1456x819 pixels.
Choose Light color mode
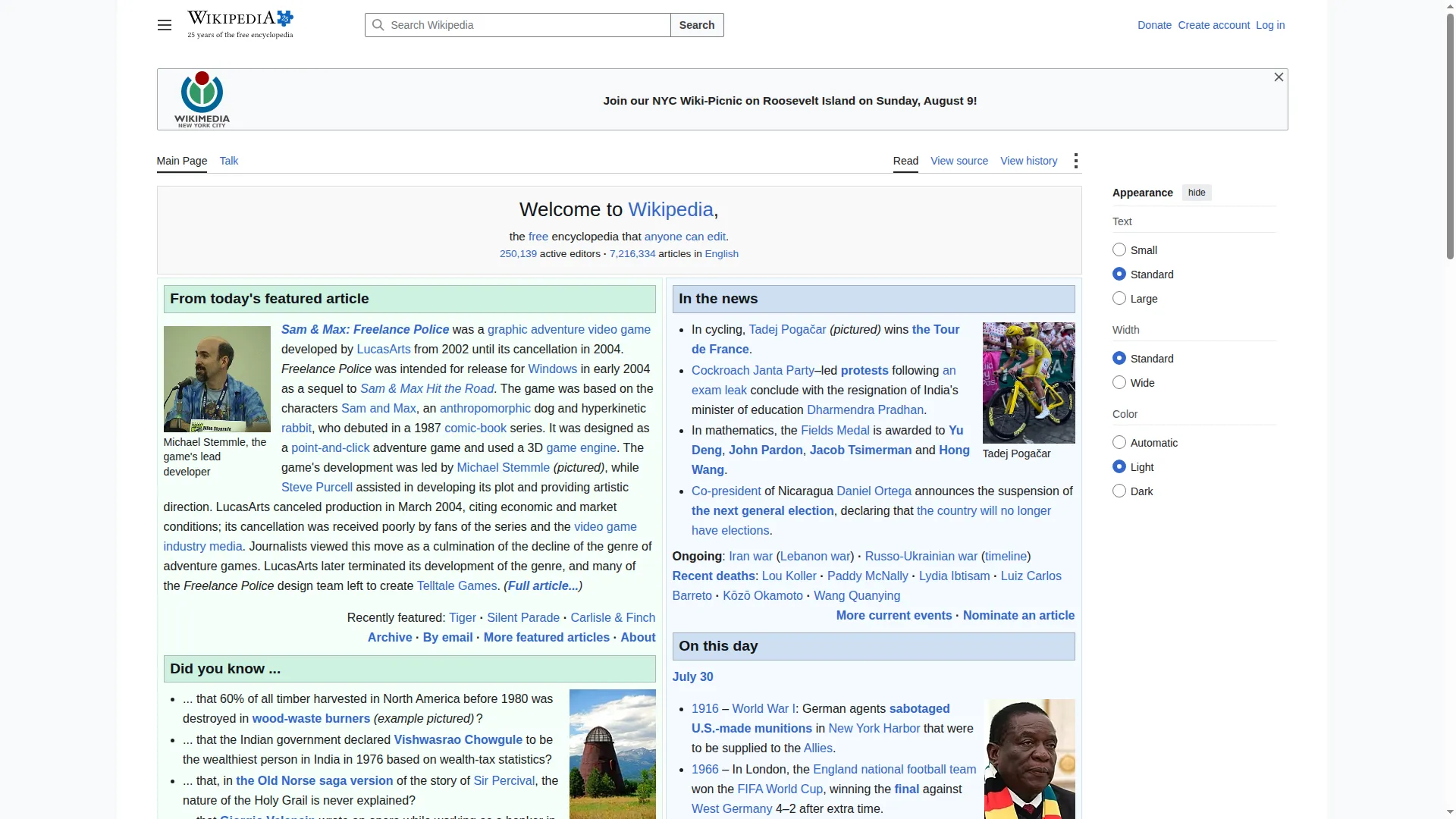(1119, 466)
